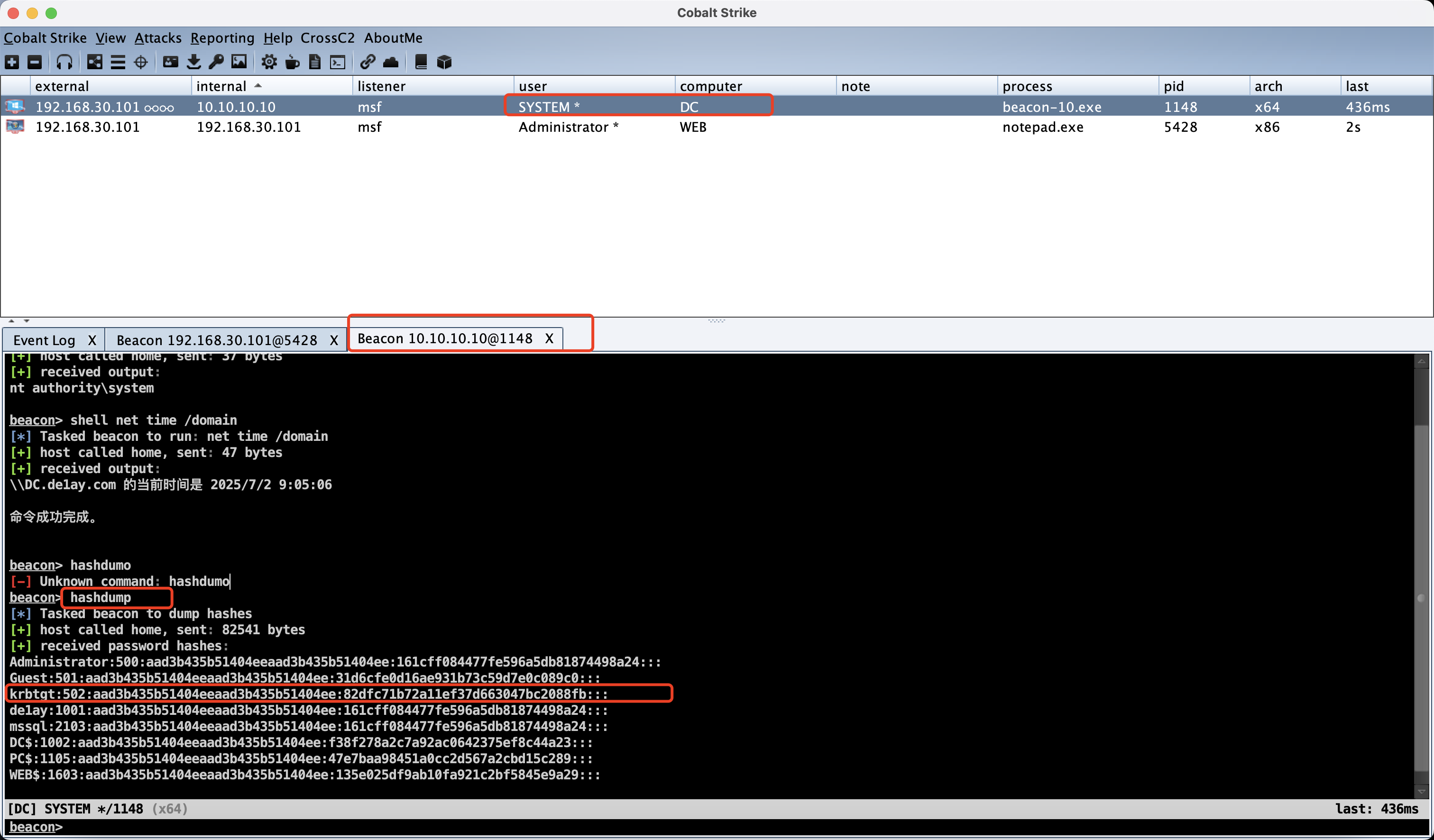The height and width of the screenshot is (840, 1434).
Task: Sort sessions by note column
Action: coord(916,86)
